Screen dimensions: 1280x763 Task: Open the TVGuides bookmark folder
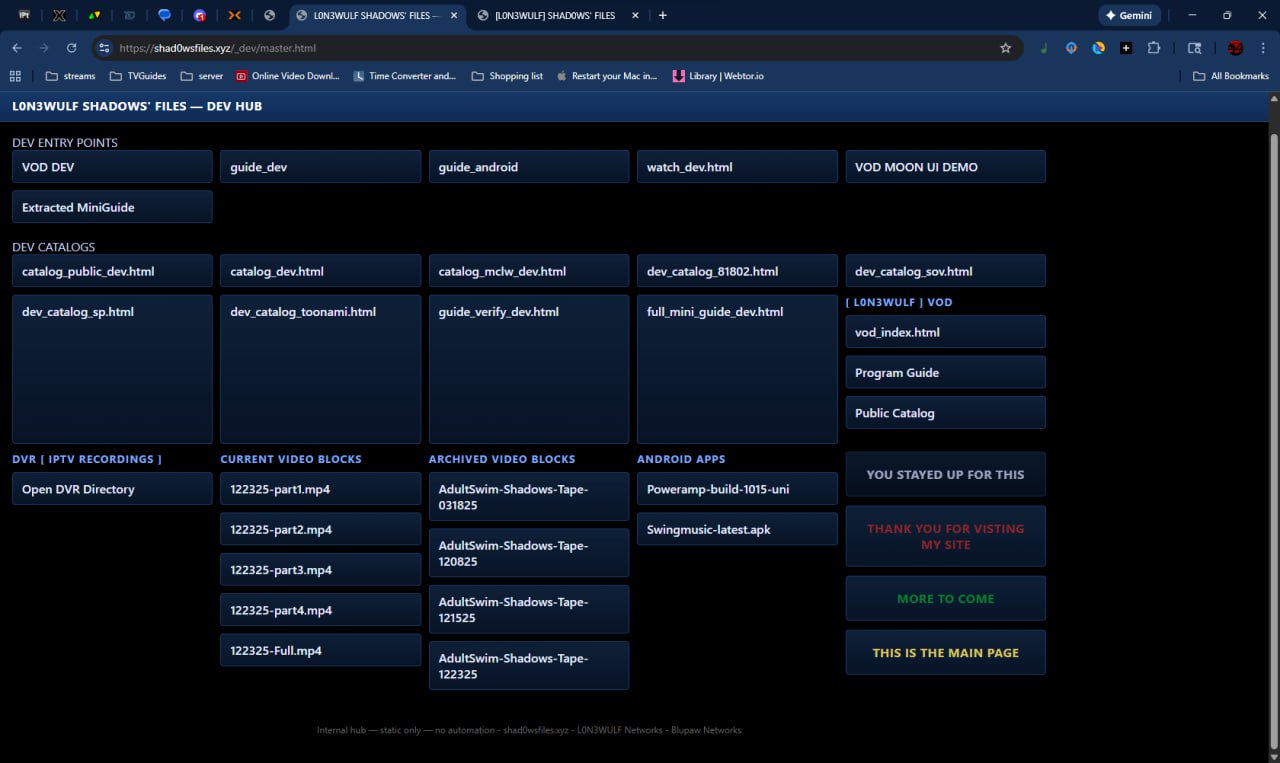pos(137,76)
